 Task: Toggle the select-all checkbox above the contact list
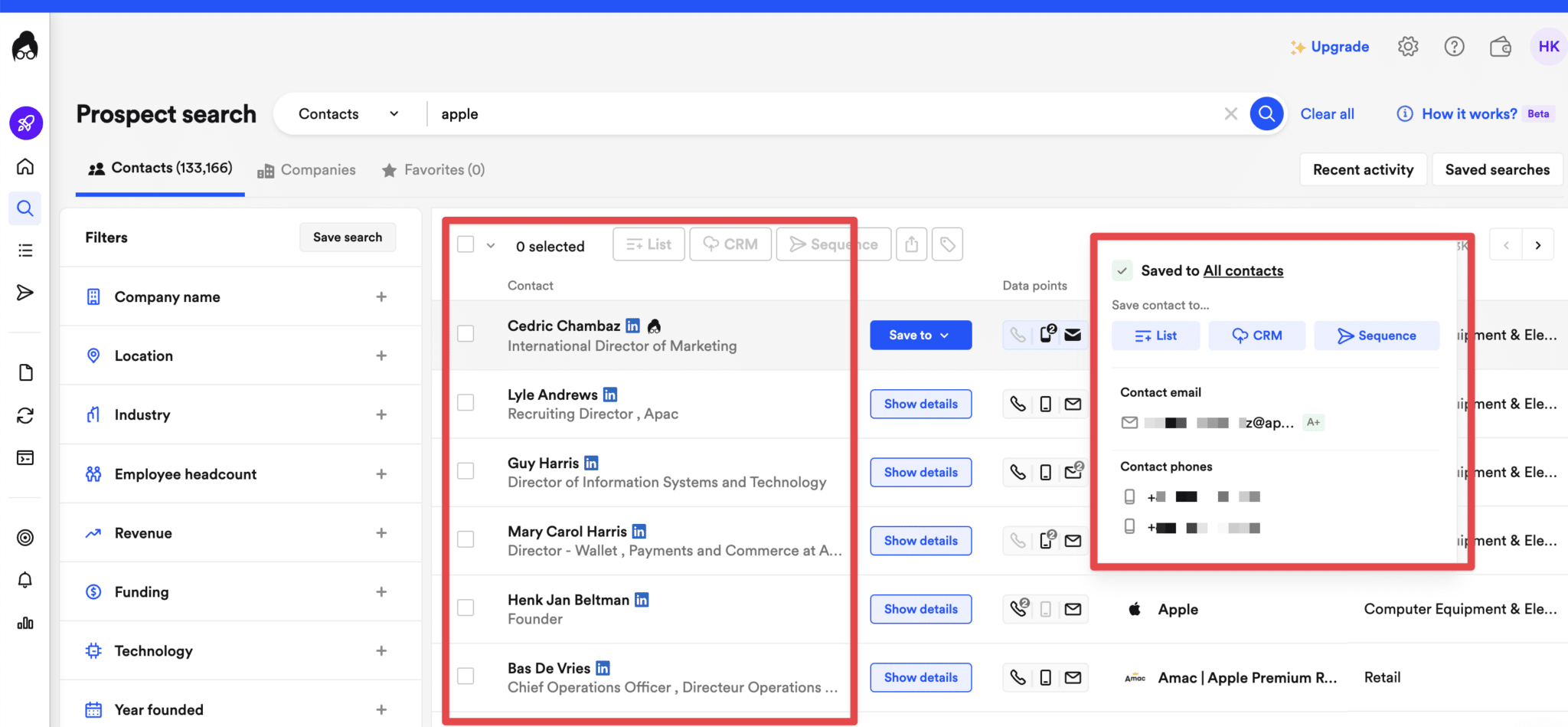point(465,244)
